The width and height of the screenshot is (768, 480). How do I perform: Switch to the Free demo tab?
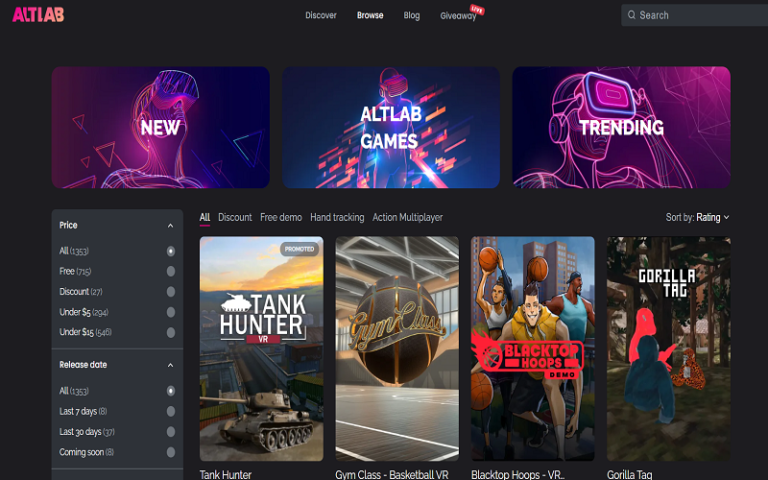[281, 217]
